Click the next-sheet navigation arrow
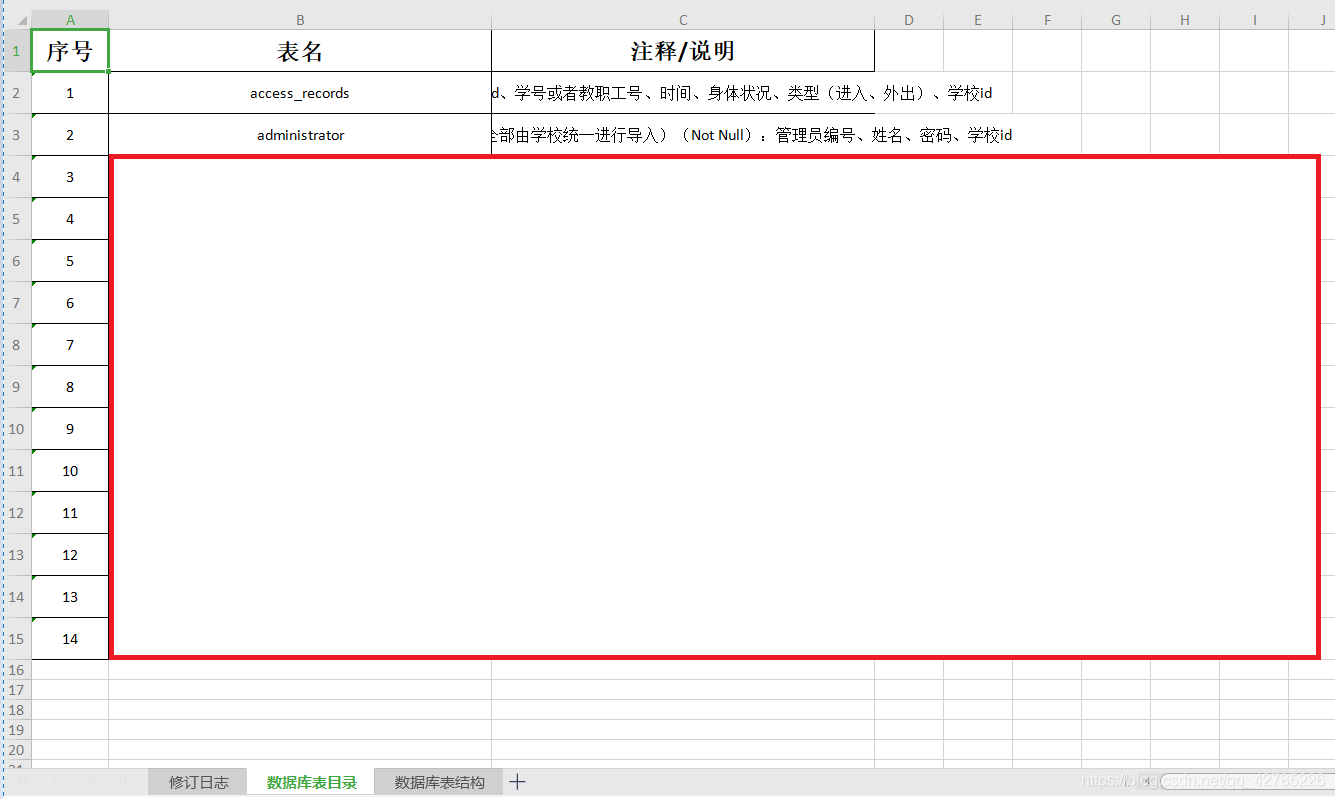1335x799 pixels. click(88, 781)
